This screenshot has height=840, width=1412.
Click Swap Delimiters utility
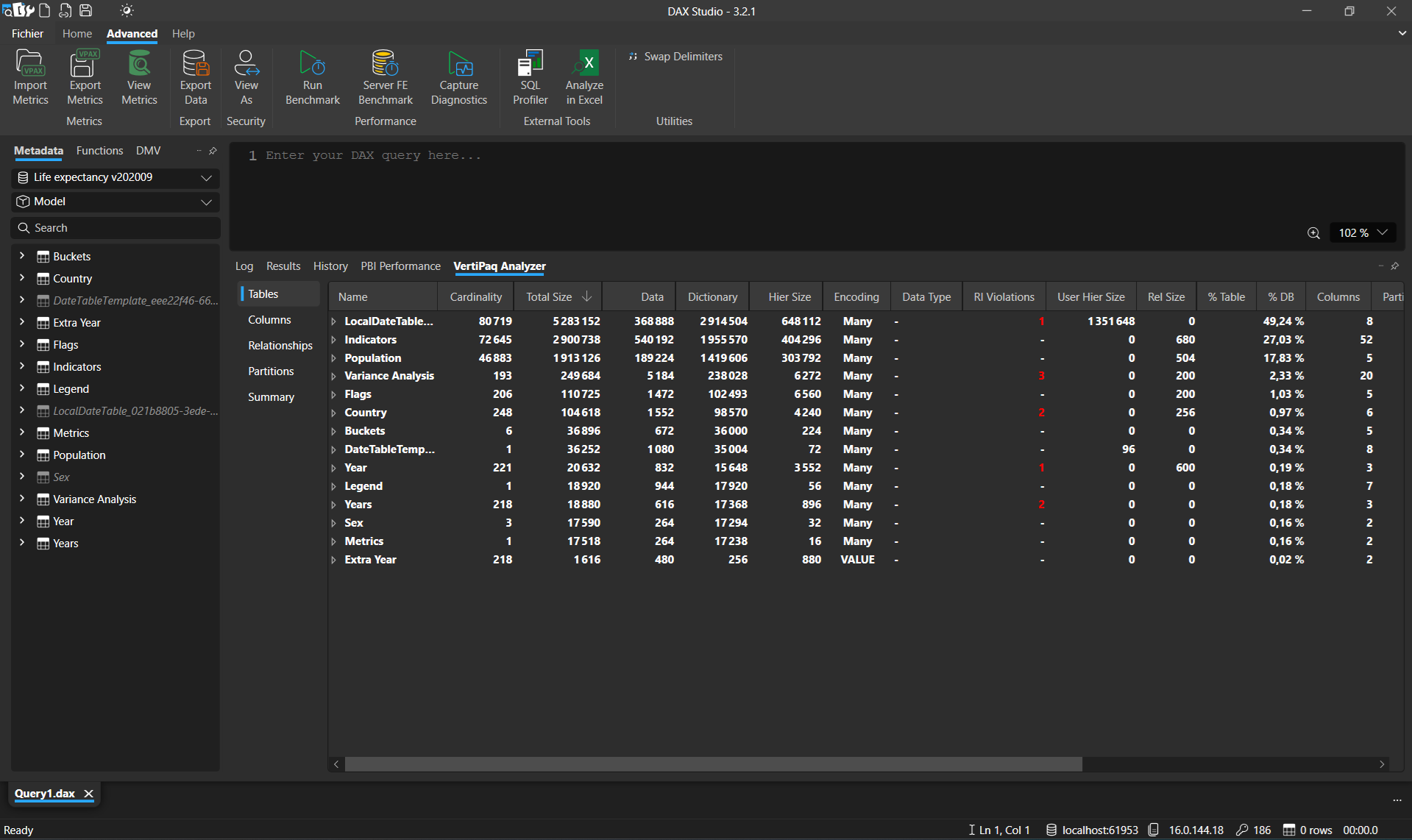675,57
